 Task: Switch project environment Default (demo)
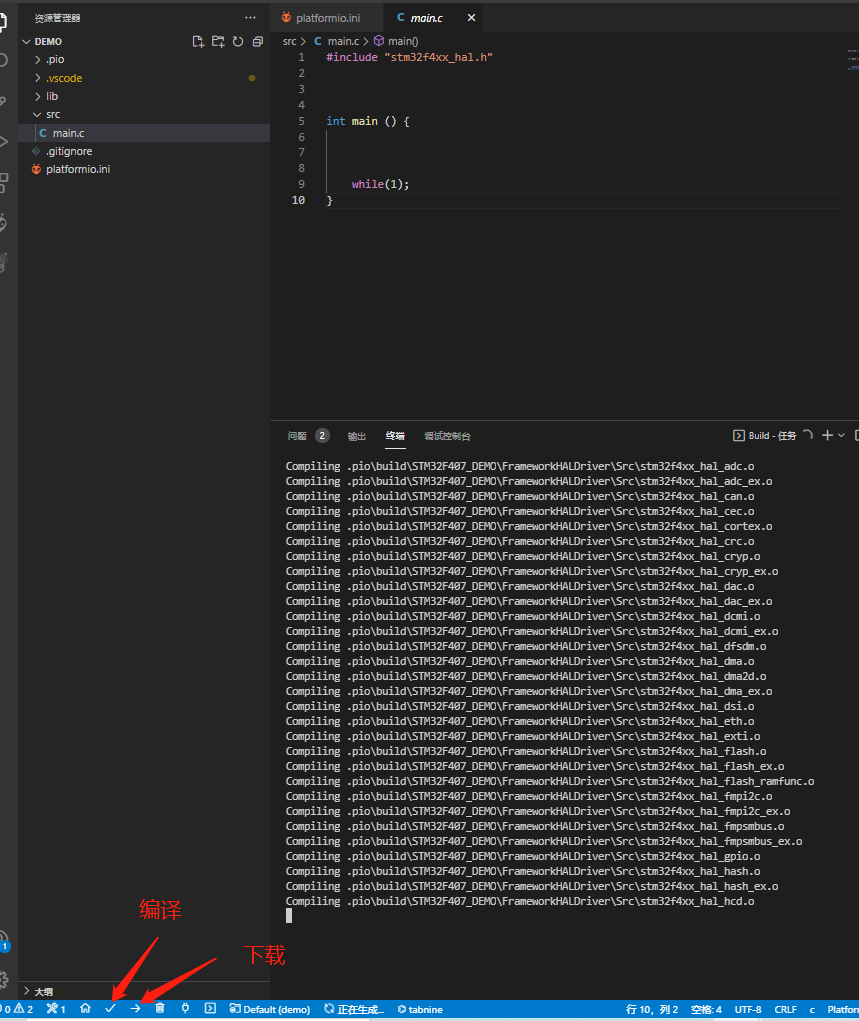pyautogui.click(x=270, y=1009)
